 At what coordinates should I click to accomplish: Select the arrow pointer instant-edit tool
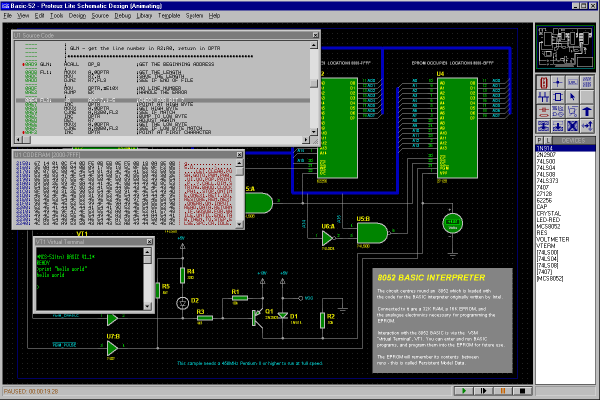point(572,97)
